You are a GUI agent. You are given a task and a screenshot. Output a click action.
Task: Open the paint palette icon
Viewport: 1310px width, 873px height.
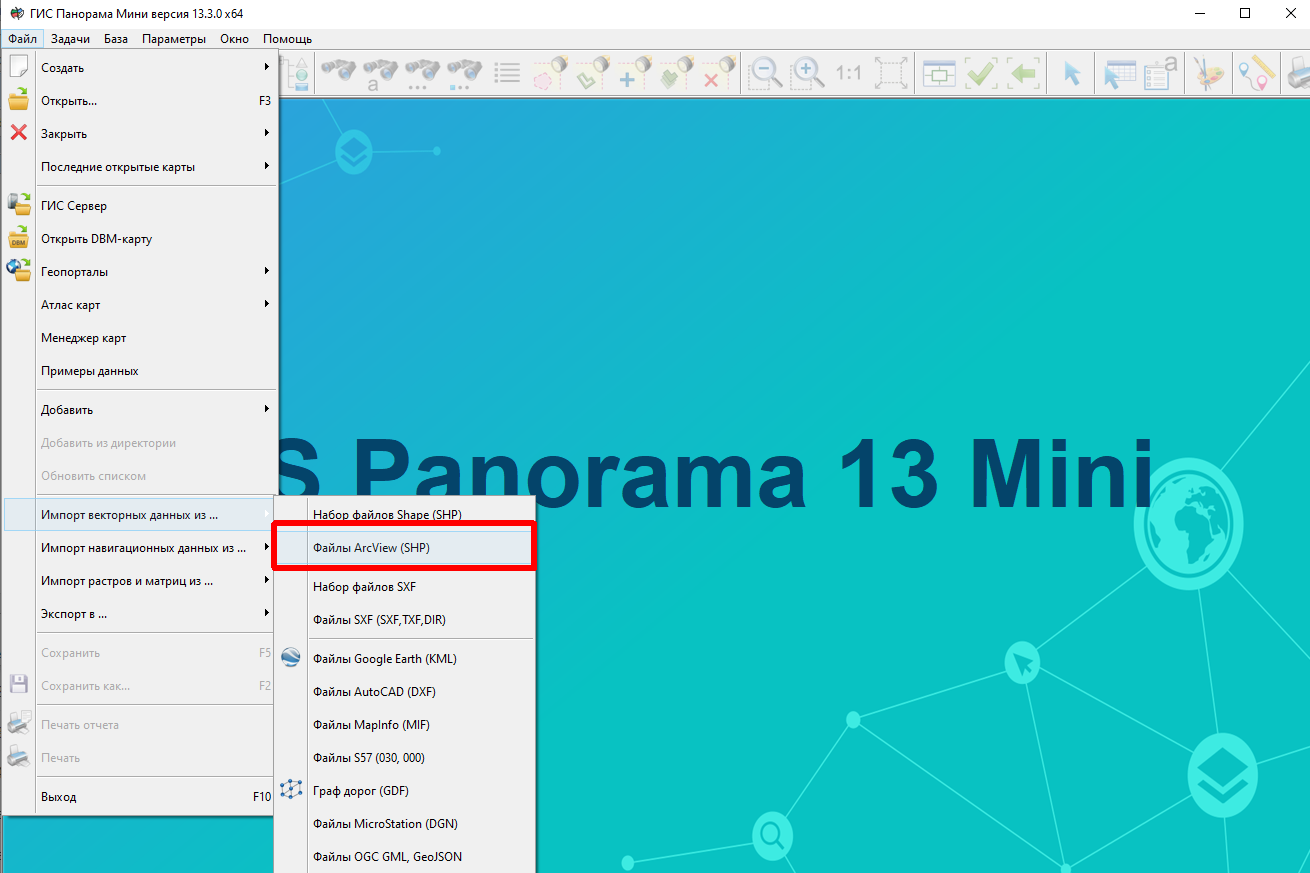pos(1209,72)
